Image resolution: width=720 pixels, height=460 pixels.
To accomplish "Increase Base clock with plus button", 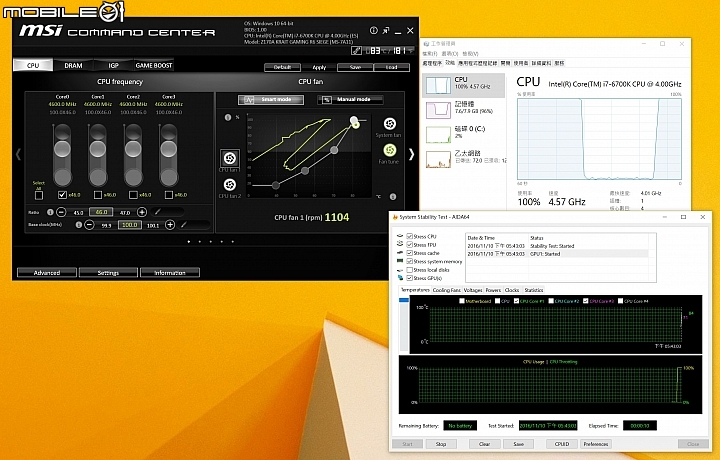I will coord(170,225).
